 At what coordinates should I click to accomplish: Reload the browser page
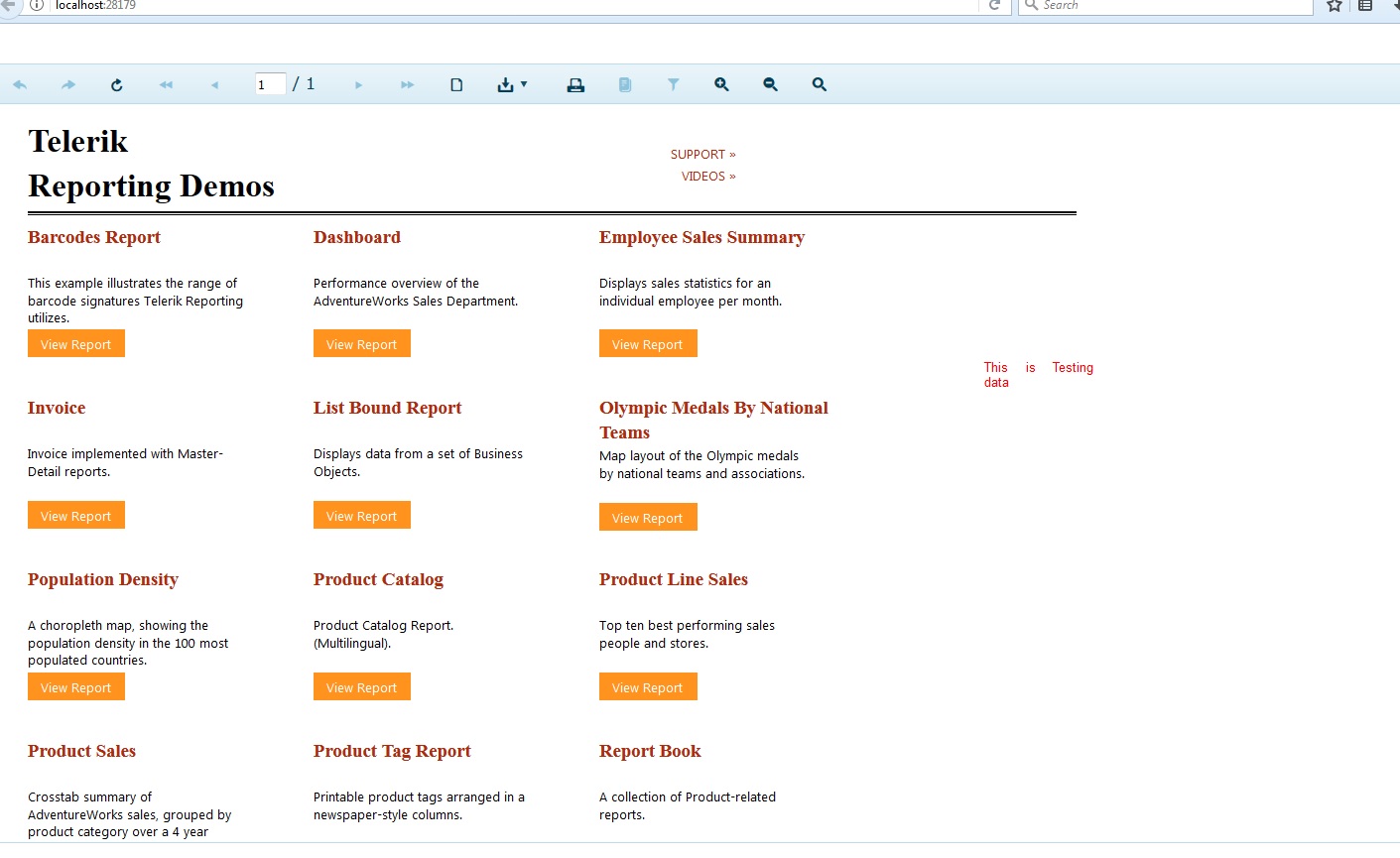(994, 5)
